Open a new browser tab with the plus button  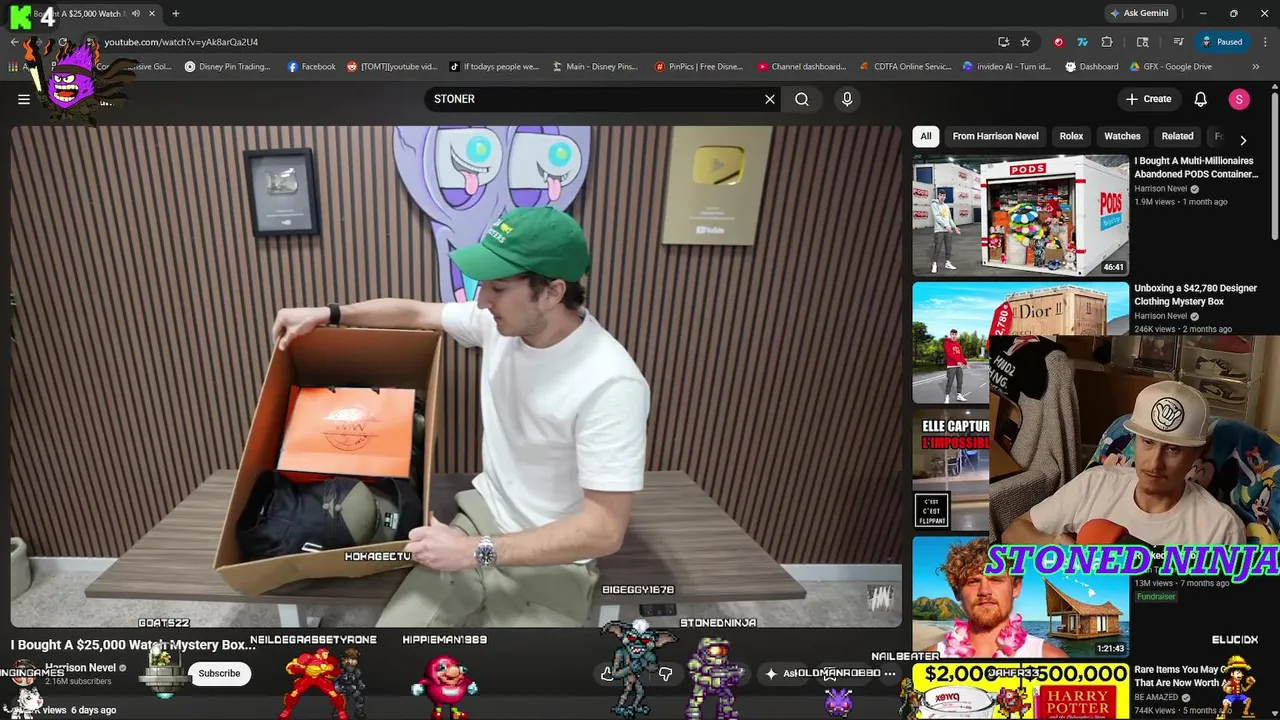pos(176,14)
